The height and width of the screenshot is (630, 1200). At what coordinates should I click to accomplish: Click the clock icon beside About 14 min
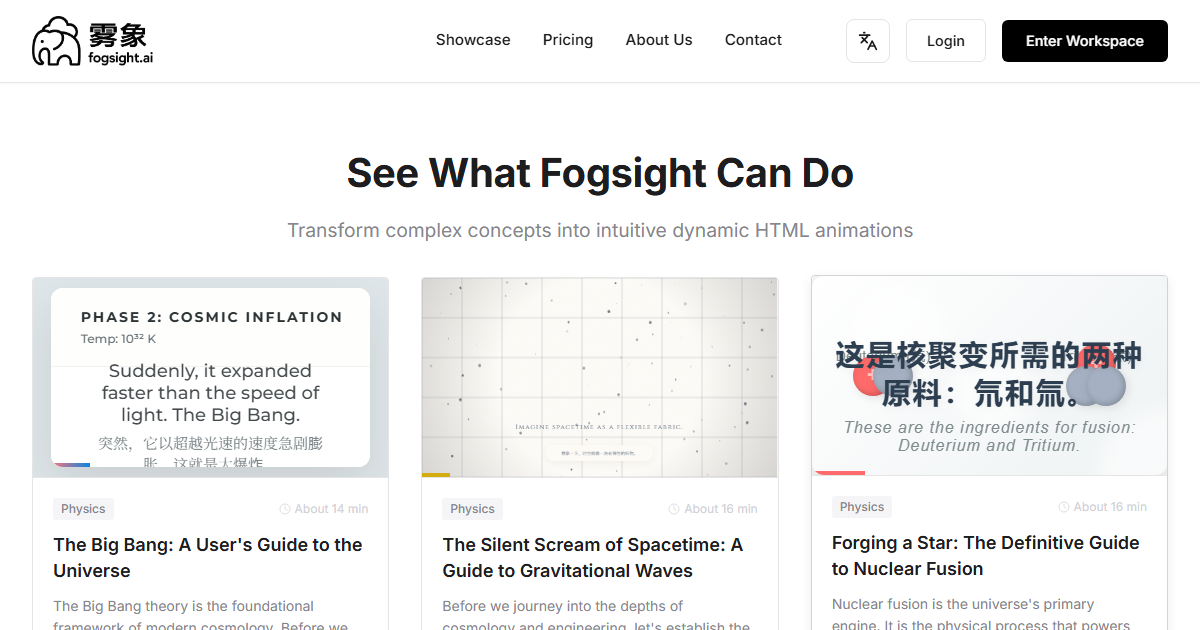click(285, 509)
